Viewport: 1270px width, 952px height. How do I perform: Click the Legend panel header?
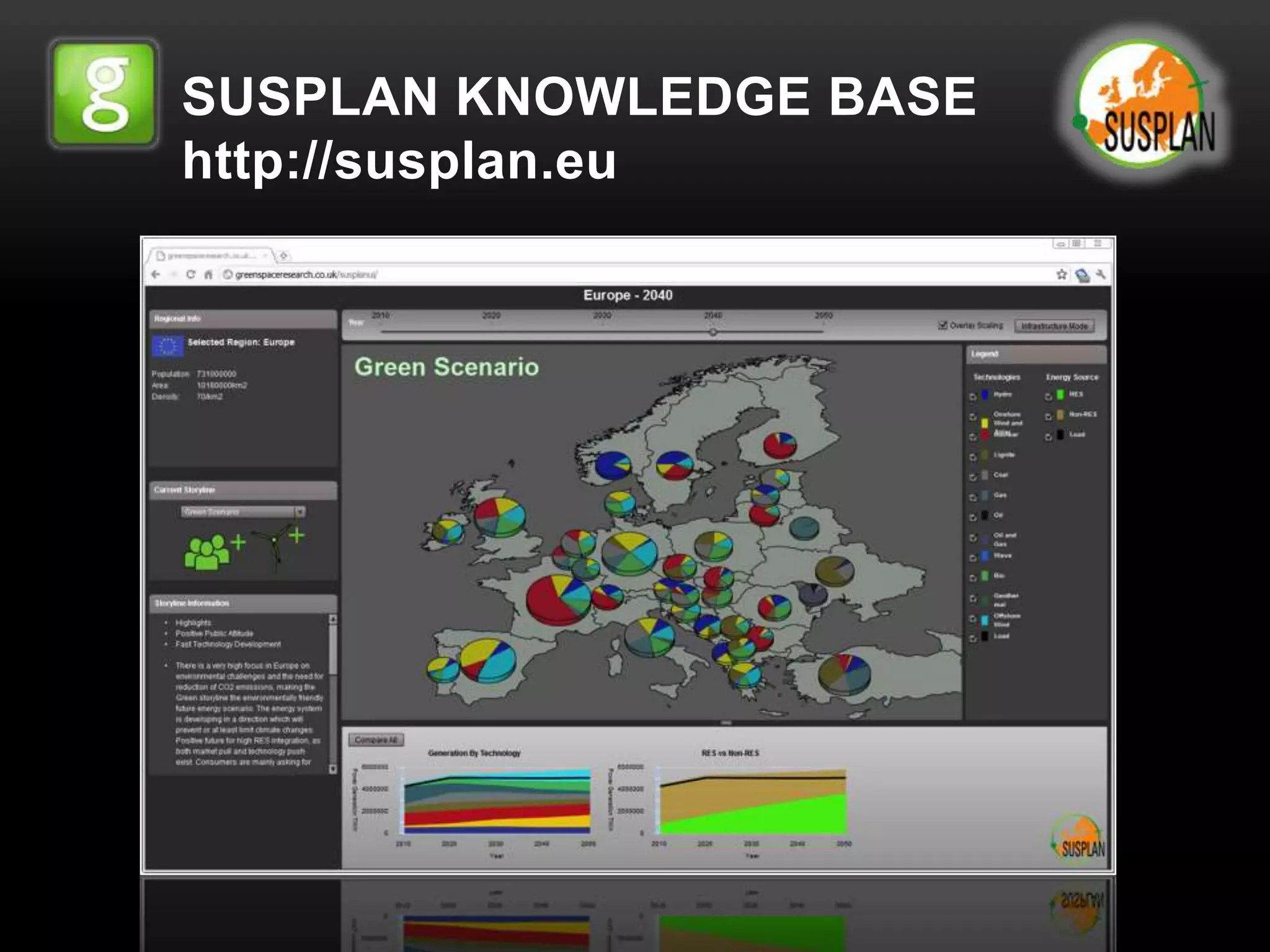pyautogui.click(x=1036, y=354)
